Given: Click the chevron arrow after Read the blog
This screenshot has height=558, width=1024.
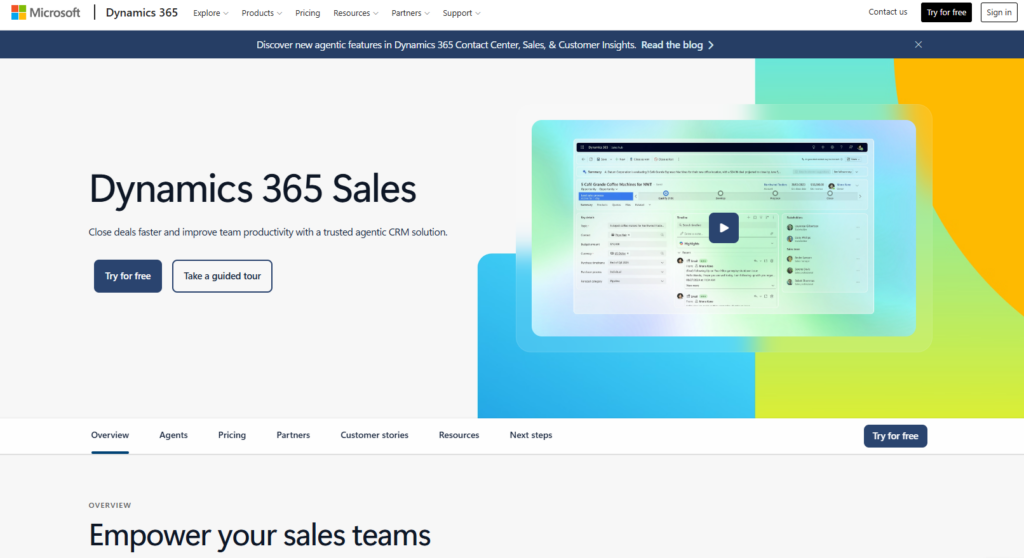Looking at the screenshot, I should pos(711,45).
